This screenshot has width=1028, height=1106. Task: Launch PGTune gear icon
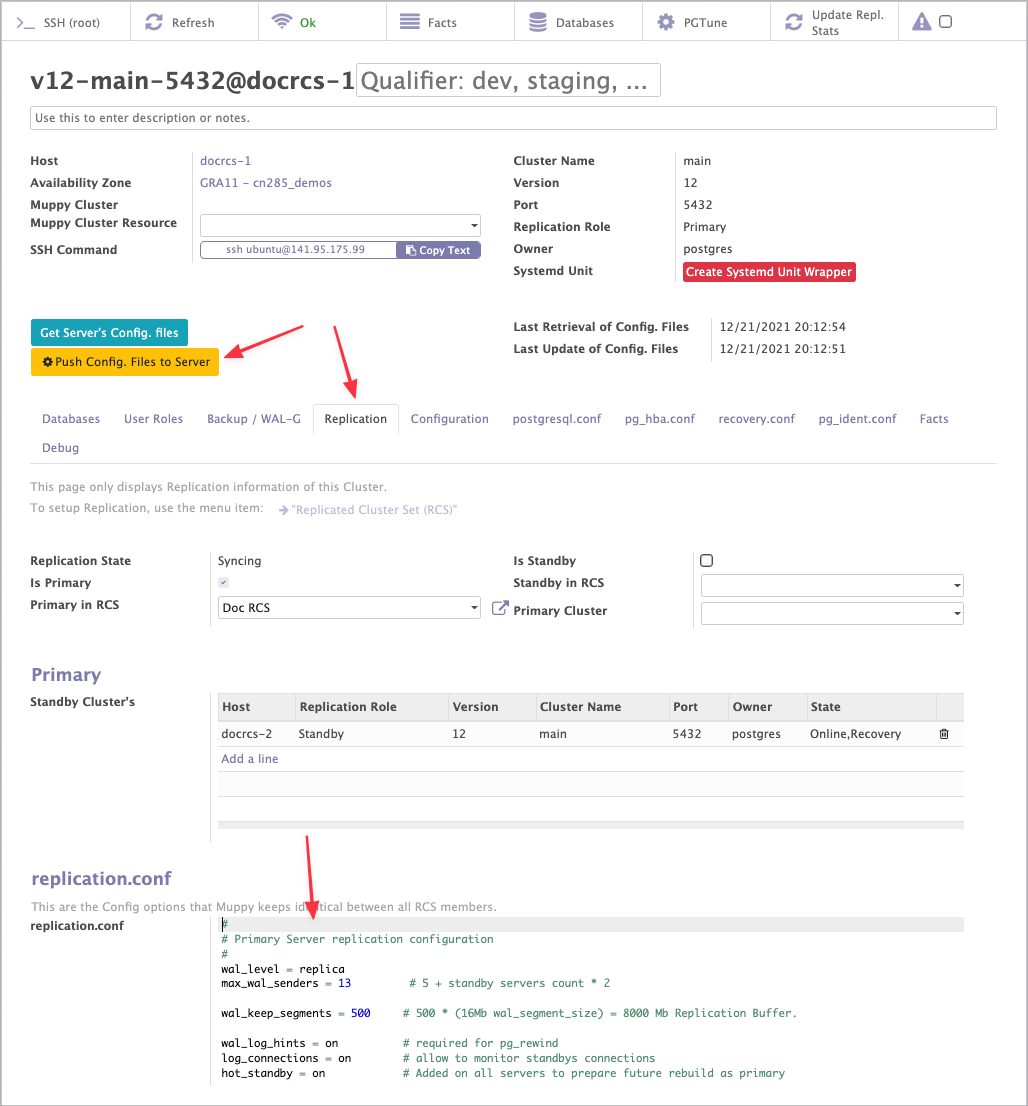click(x=665, y=22)
